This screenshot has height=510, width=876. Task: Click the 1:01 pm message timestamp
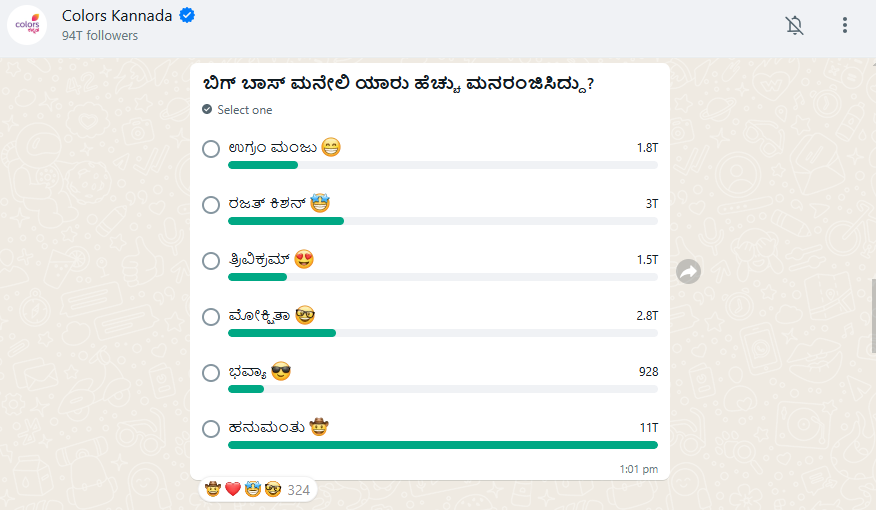pyautogui.click(x=639, y=468)
